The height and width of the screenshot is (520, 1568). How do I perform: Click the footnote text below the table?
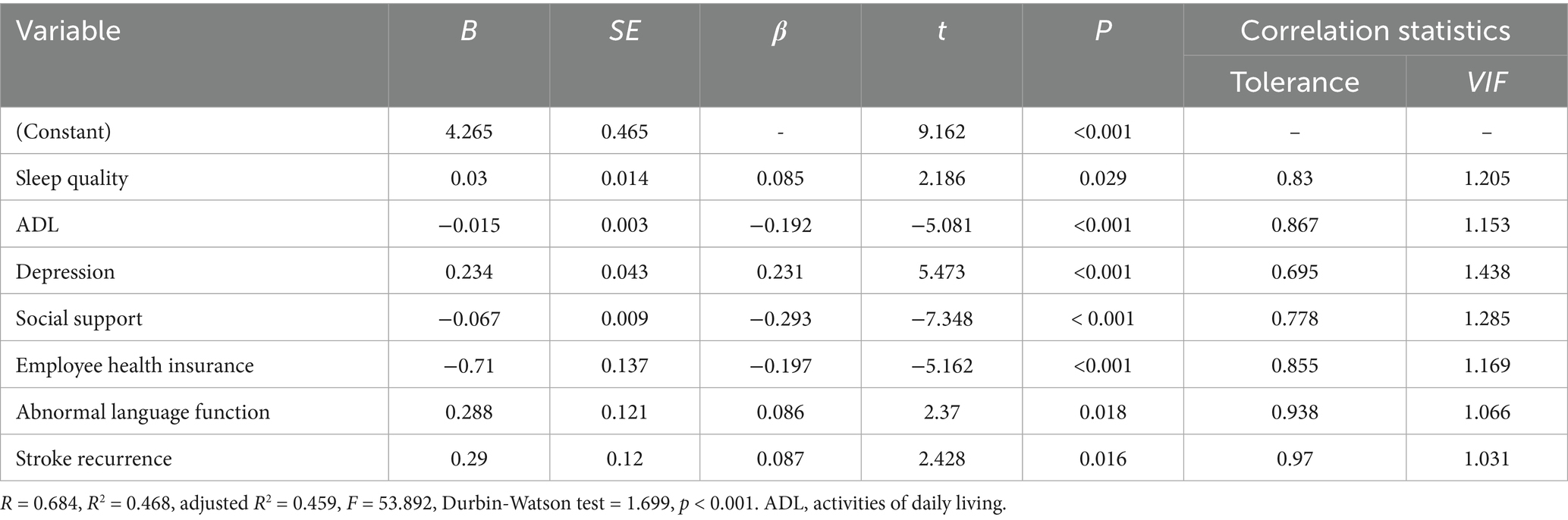pos(504,504)
